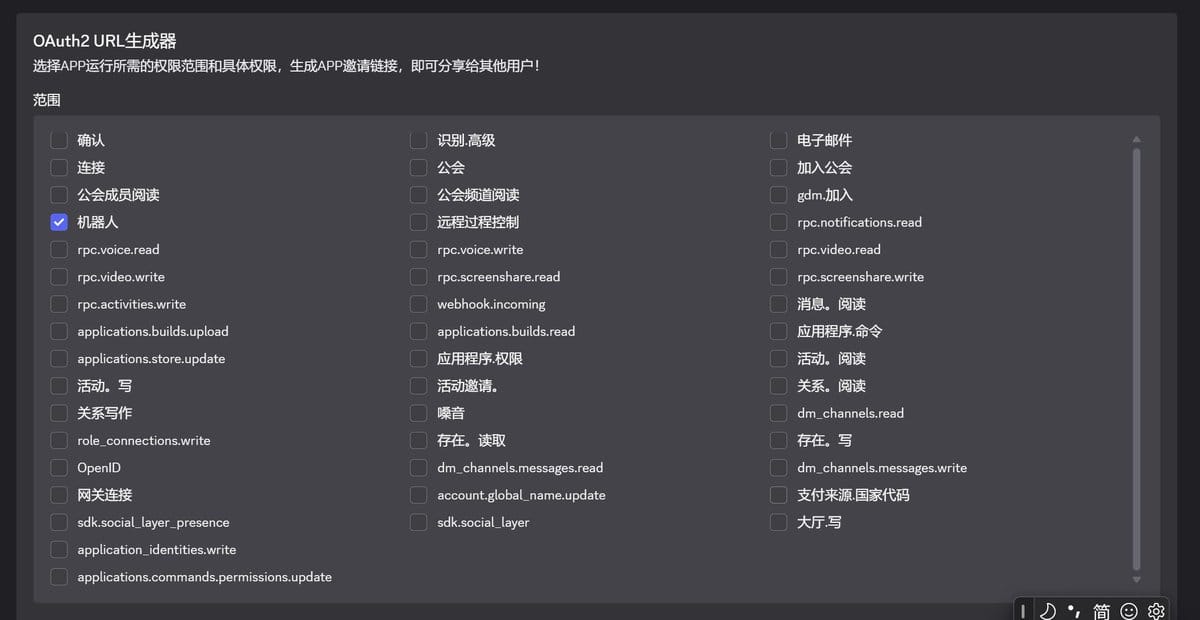The height and width of the screenshot is (620, 1200).
Task: Enable the 噪音 checkbox
Action: point(419,413)
